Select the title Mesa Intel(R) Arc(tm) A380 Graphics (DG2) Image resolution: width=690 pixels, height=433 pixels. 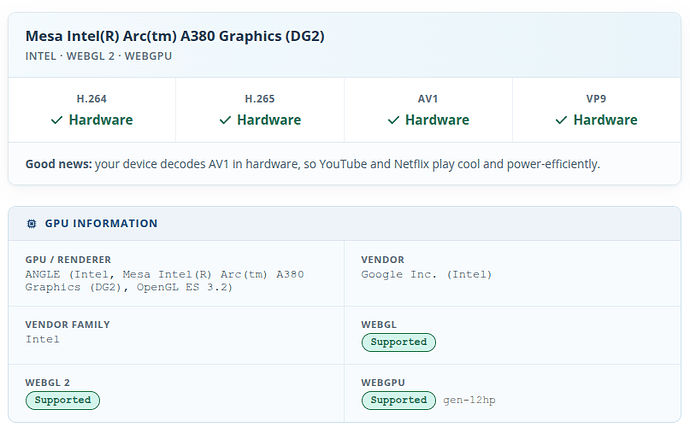click(x=175, y=36)
